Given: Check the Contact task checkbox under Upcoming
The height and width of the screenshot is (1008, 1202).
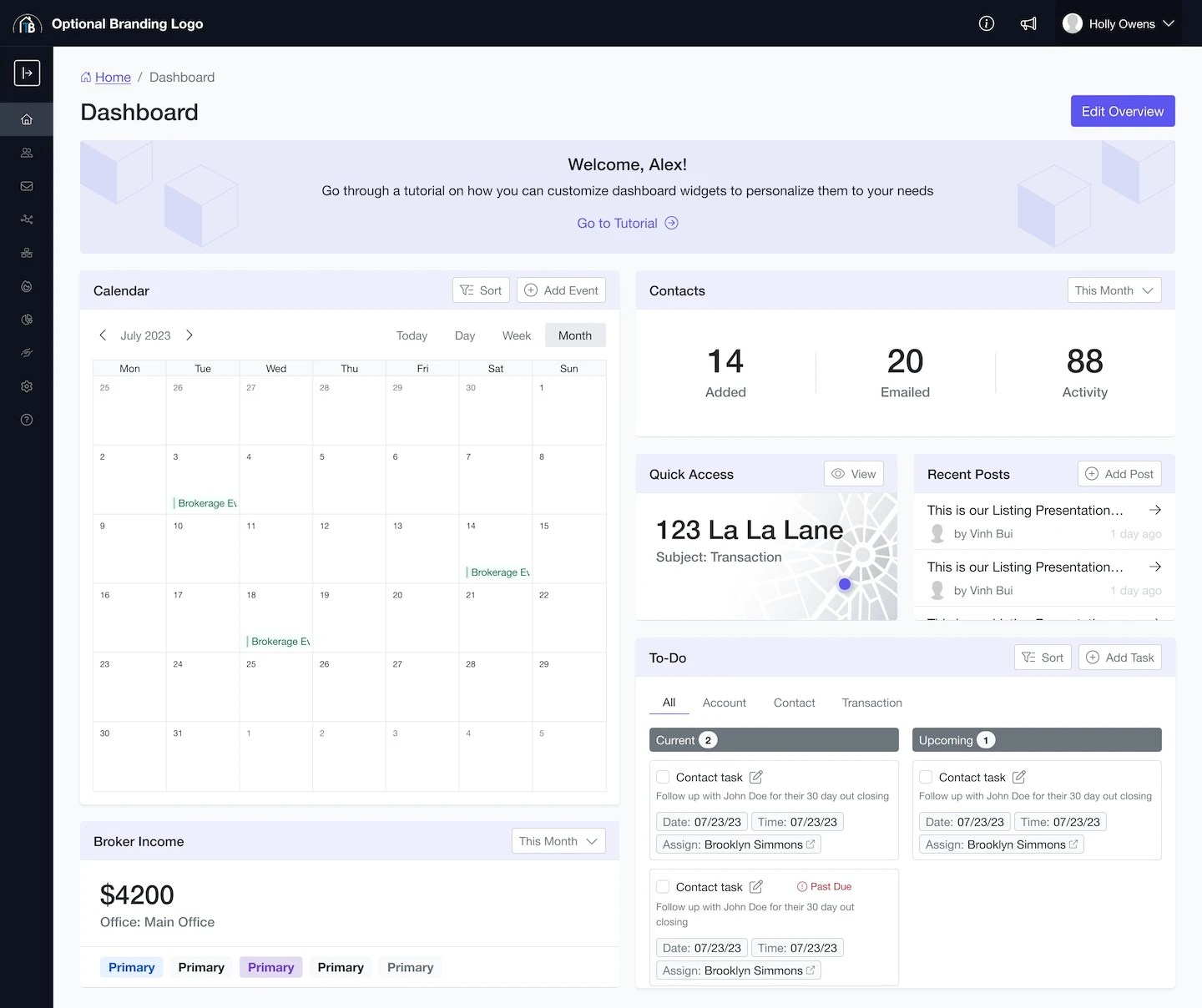Looking at the screenshot, I should 926,777.
